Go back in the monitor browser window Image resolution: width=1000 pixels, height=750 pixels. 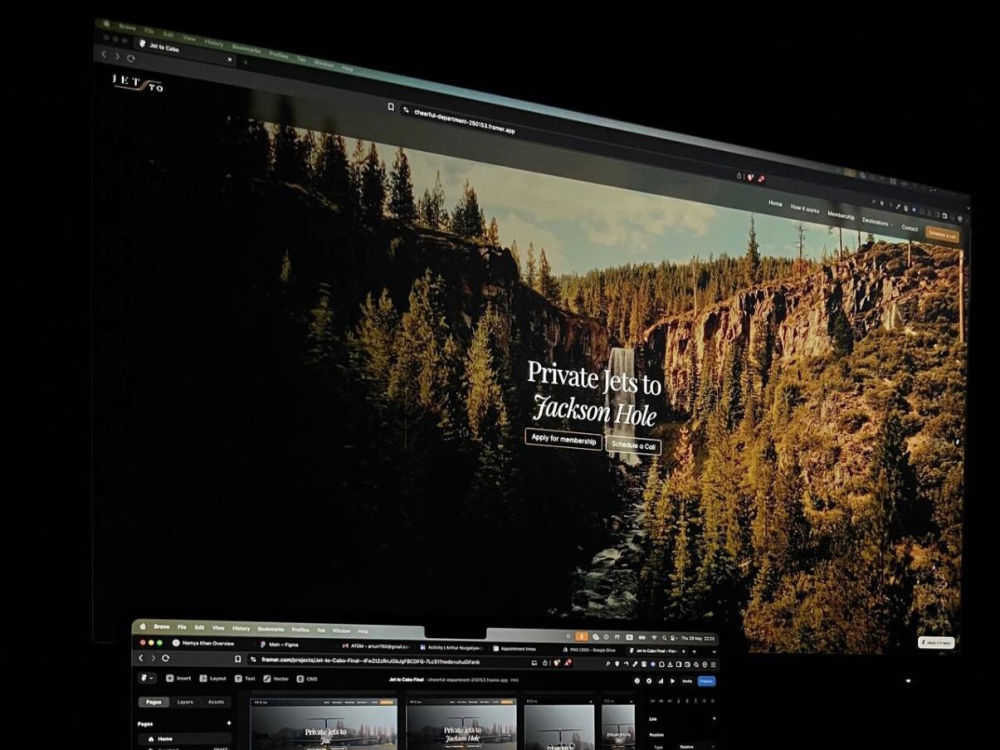[105, 55]
